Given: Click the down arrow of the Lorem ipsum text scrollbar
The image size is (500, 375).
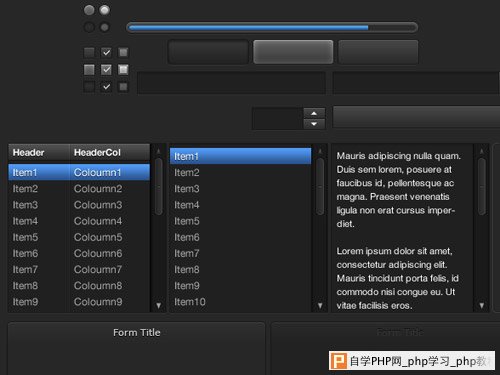Looking at the screenshot, I should (482, 305).
